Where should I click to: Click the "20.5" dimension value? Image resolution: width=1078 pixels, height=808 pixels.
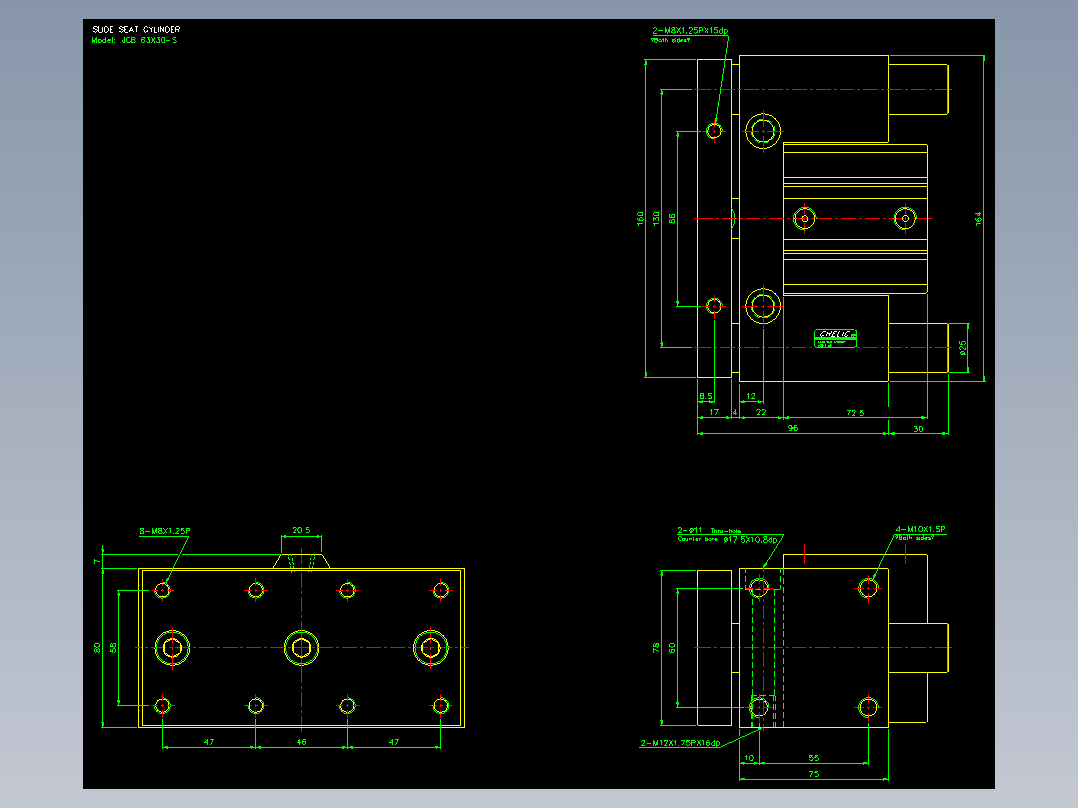[301, 530]
